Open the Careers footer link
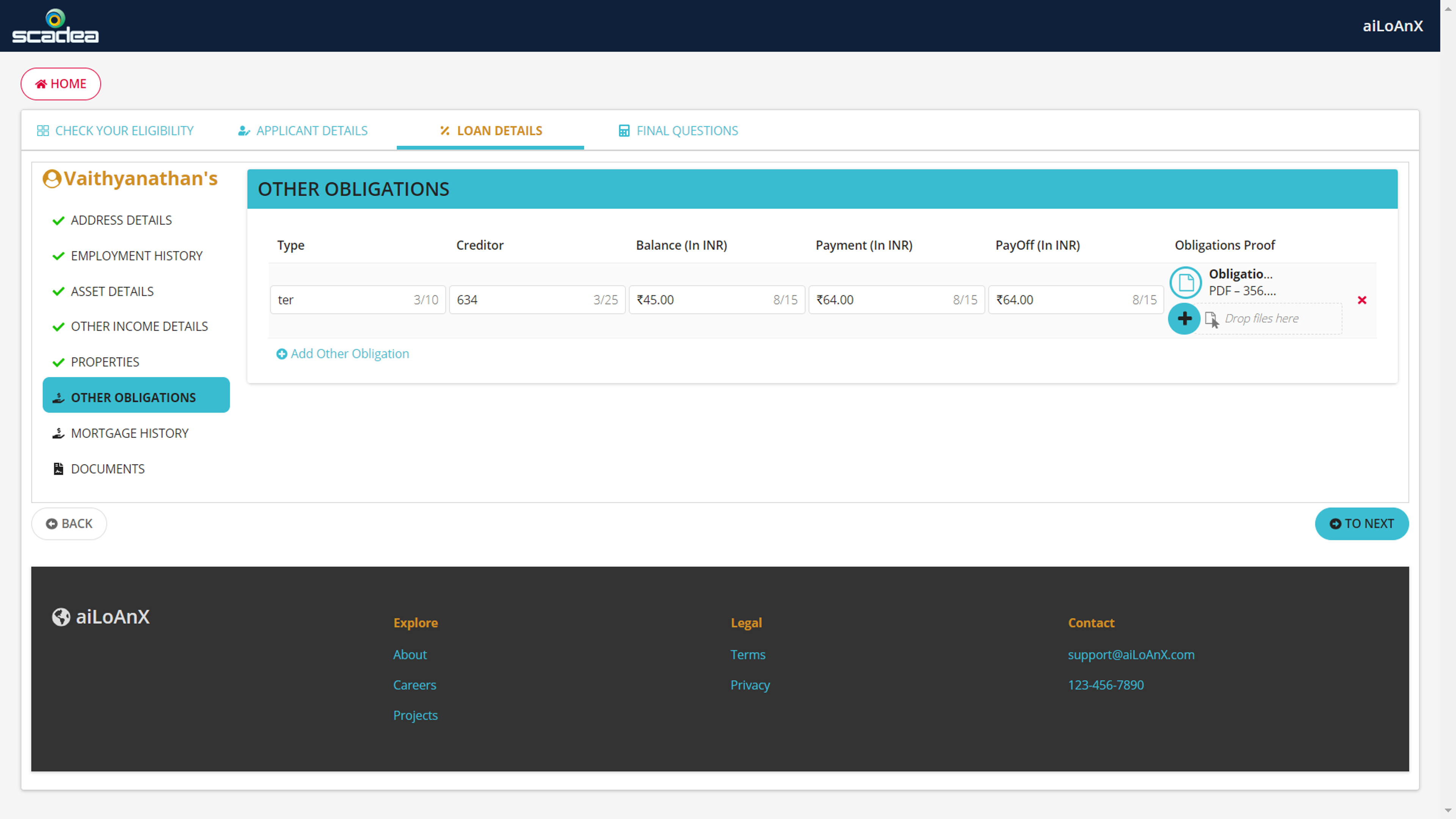The width and height of the screenshot is (1456, 819). point(414,685)
